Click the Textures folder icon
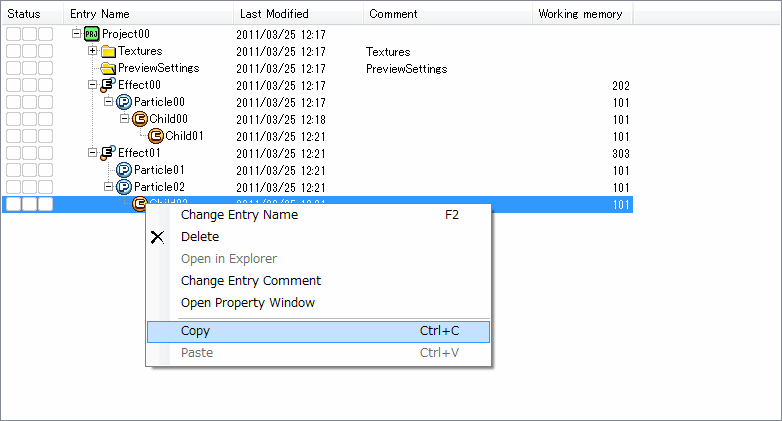The image size is (782, 421). click(108, 51)
